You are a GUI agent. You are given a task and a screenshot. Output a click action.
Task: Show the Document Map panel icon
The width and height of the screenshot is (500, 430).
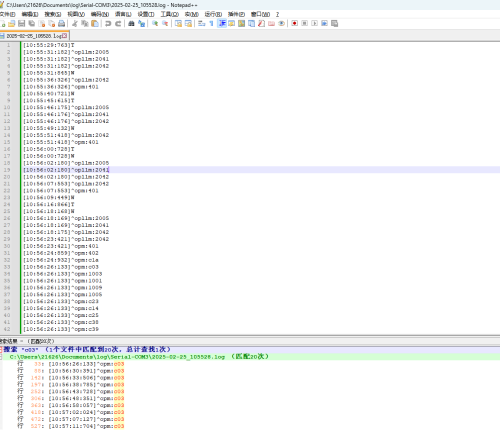click(241, 23)
